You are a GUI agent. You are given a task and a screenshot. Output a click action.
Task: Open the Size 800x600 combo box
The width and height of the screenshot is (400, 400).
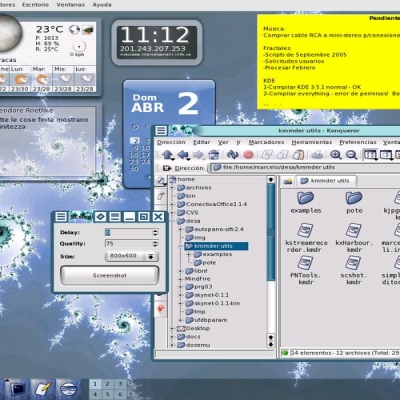click(x=132, y=256)
